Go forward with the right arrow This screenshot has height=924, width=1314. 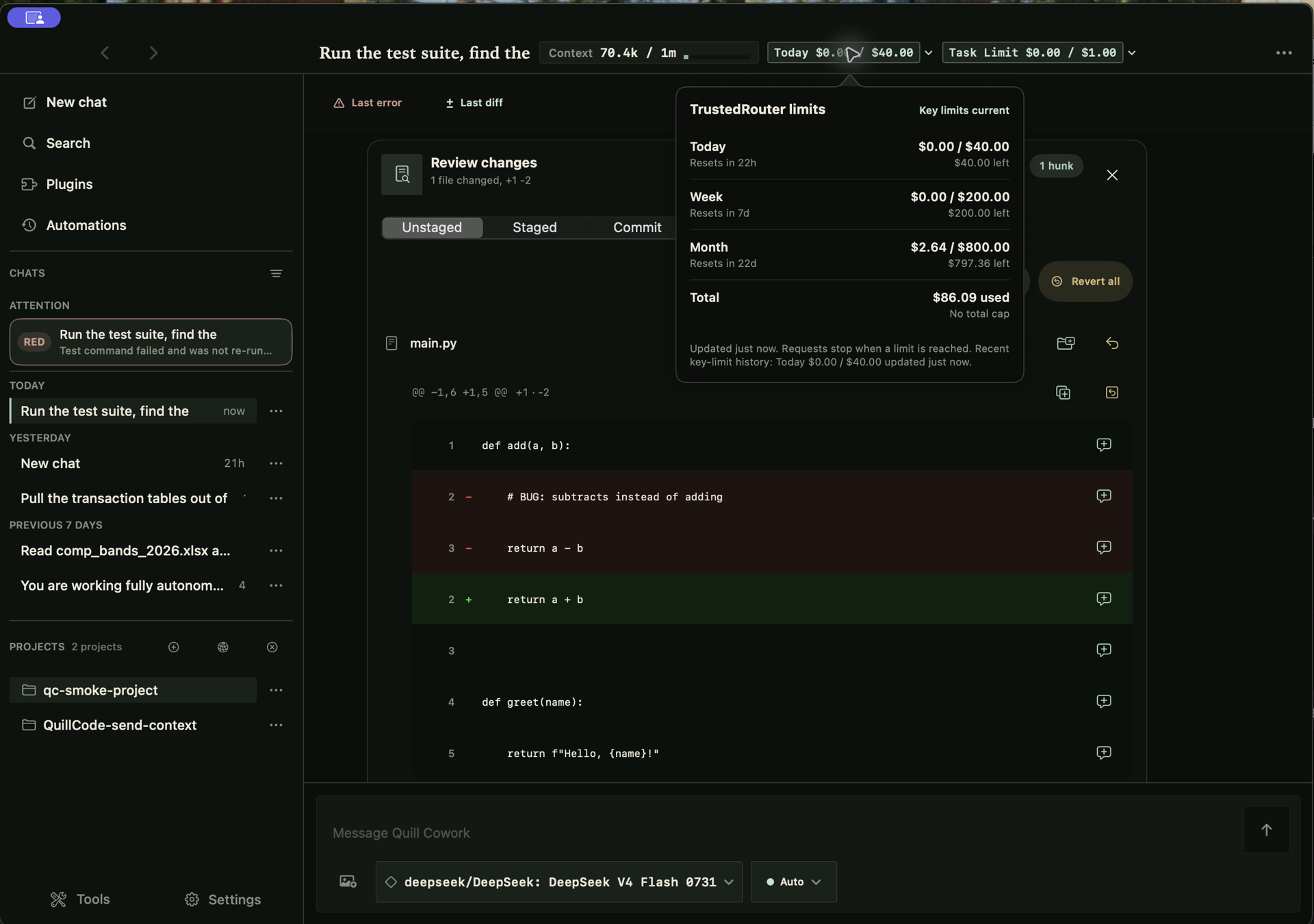tap(153, 53)
